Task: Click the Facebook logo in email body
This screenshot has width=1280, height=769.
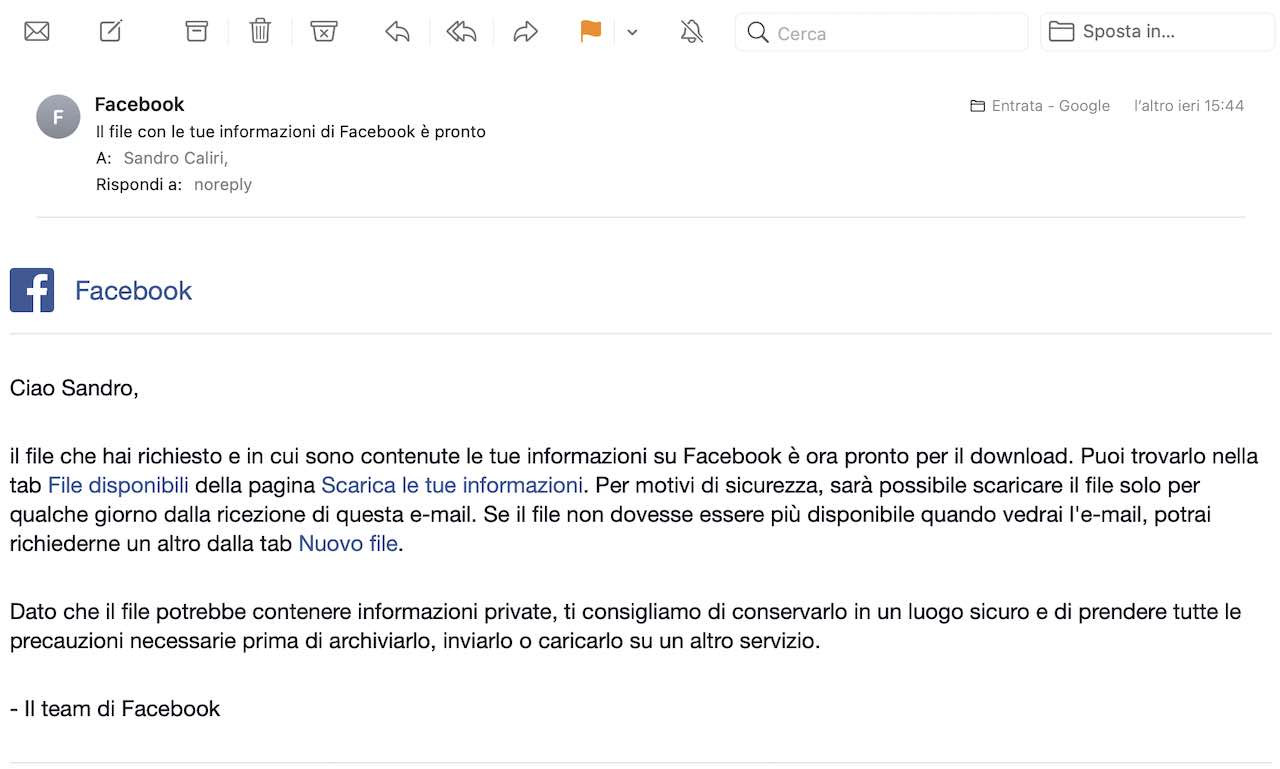Action: (32, 290)
